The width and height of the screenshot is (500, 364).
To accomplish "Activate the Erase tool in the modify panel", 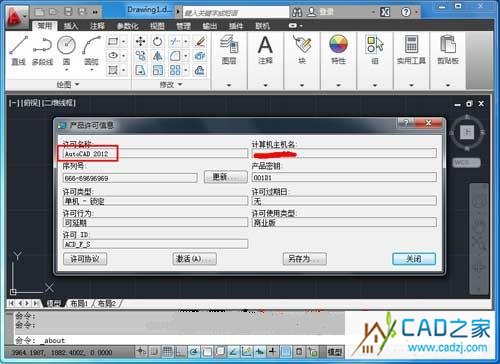I will (x=200, y=41).
